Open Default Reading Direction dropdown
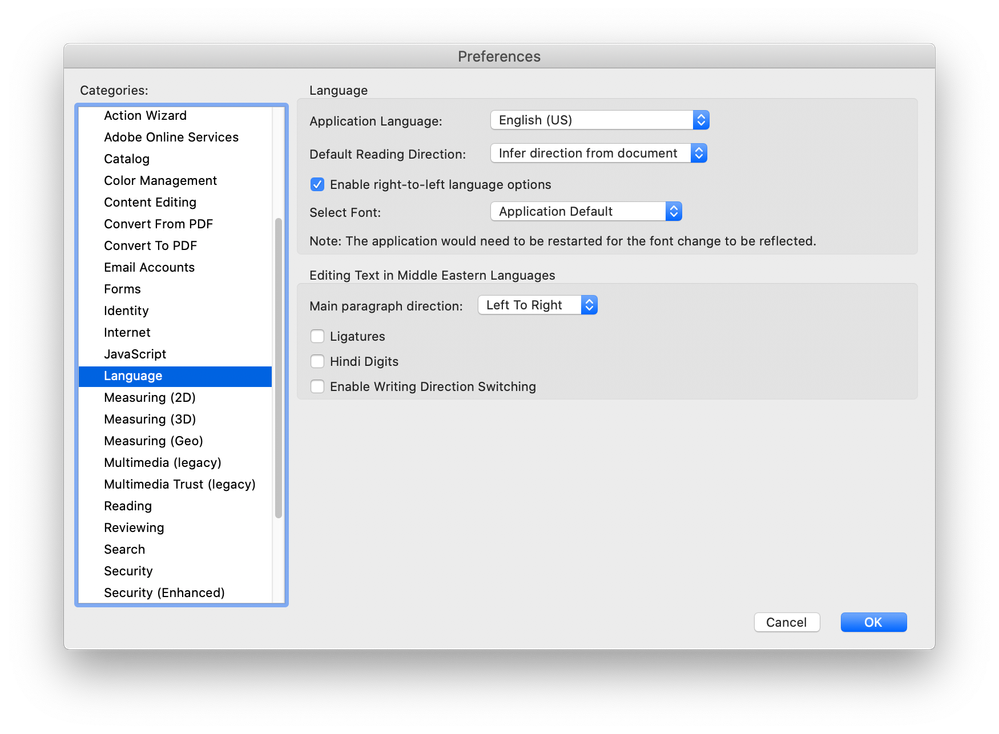This screenshot has width=999, height=734. [598, 153]
